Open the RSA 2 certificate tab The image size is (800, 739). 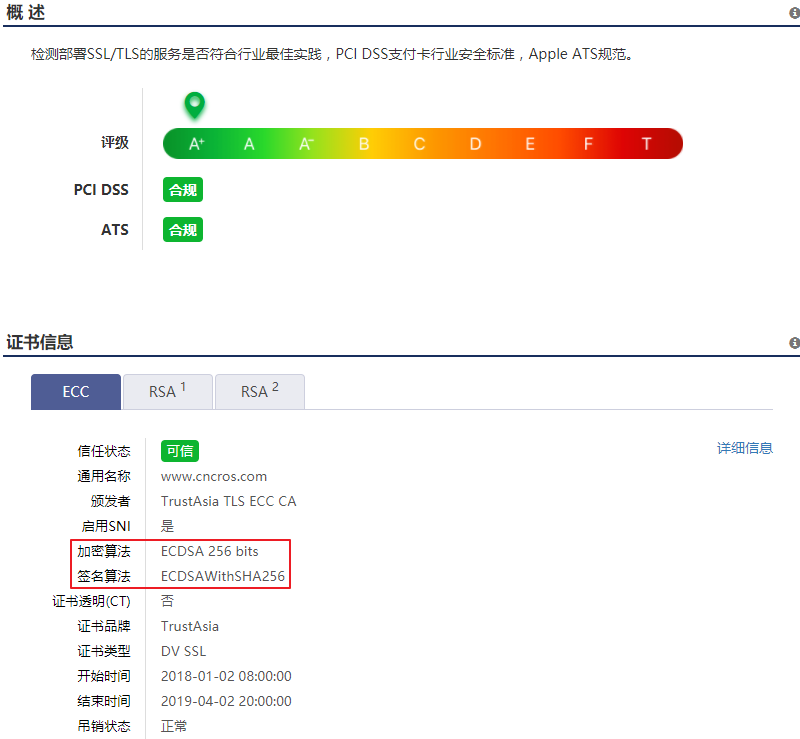tap(259, 391)
